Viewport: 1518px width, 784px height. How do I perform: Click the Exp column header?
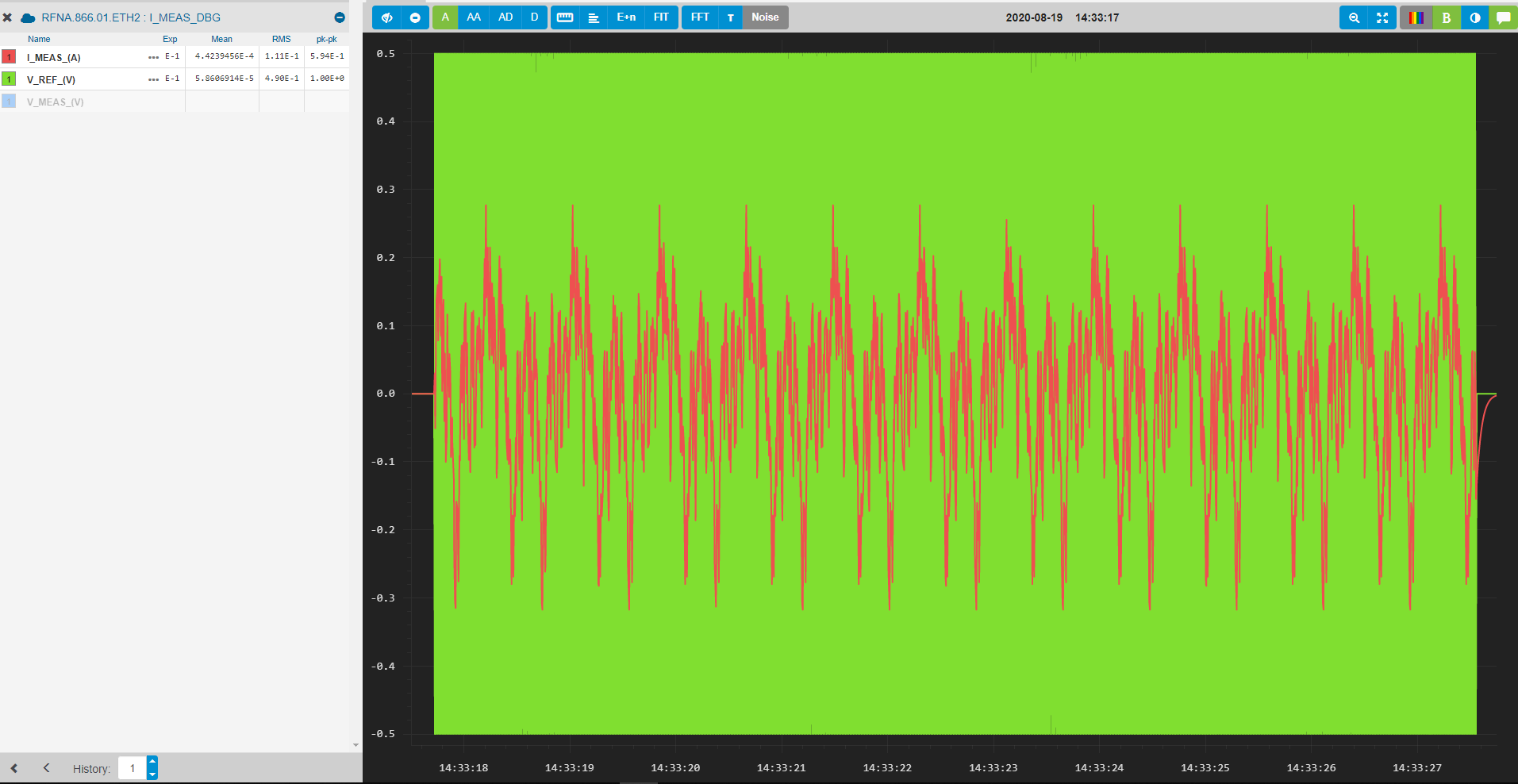[x=170, y=39]
